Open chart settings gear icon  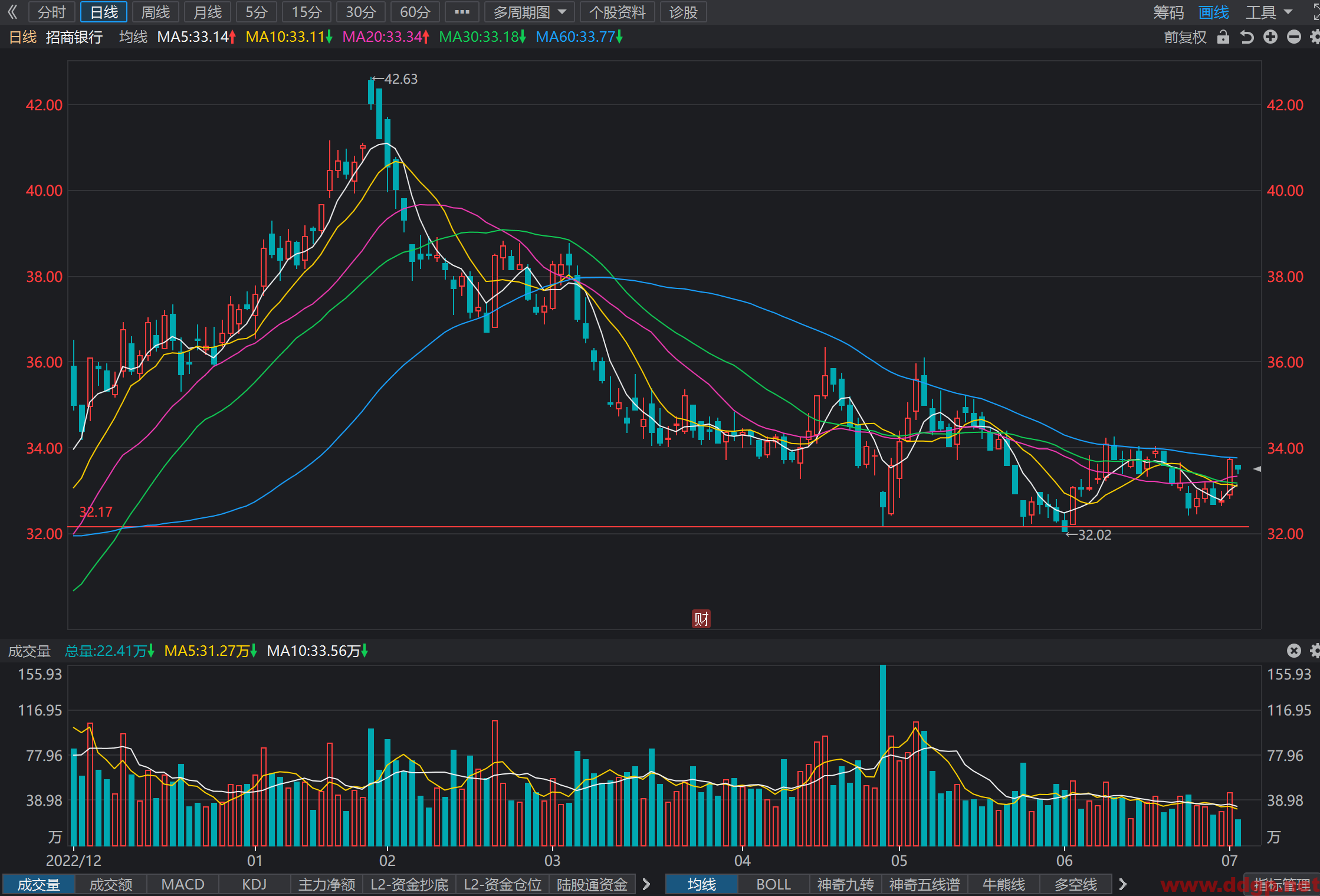pyautogui.click(x=1315, y=37)
